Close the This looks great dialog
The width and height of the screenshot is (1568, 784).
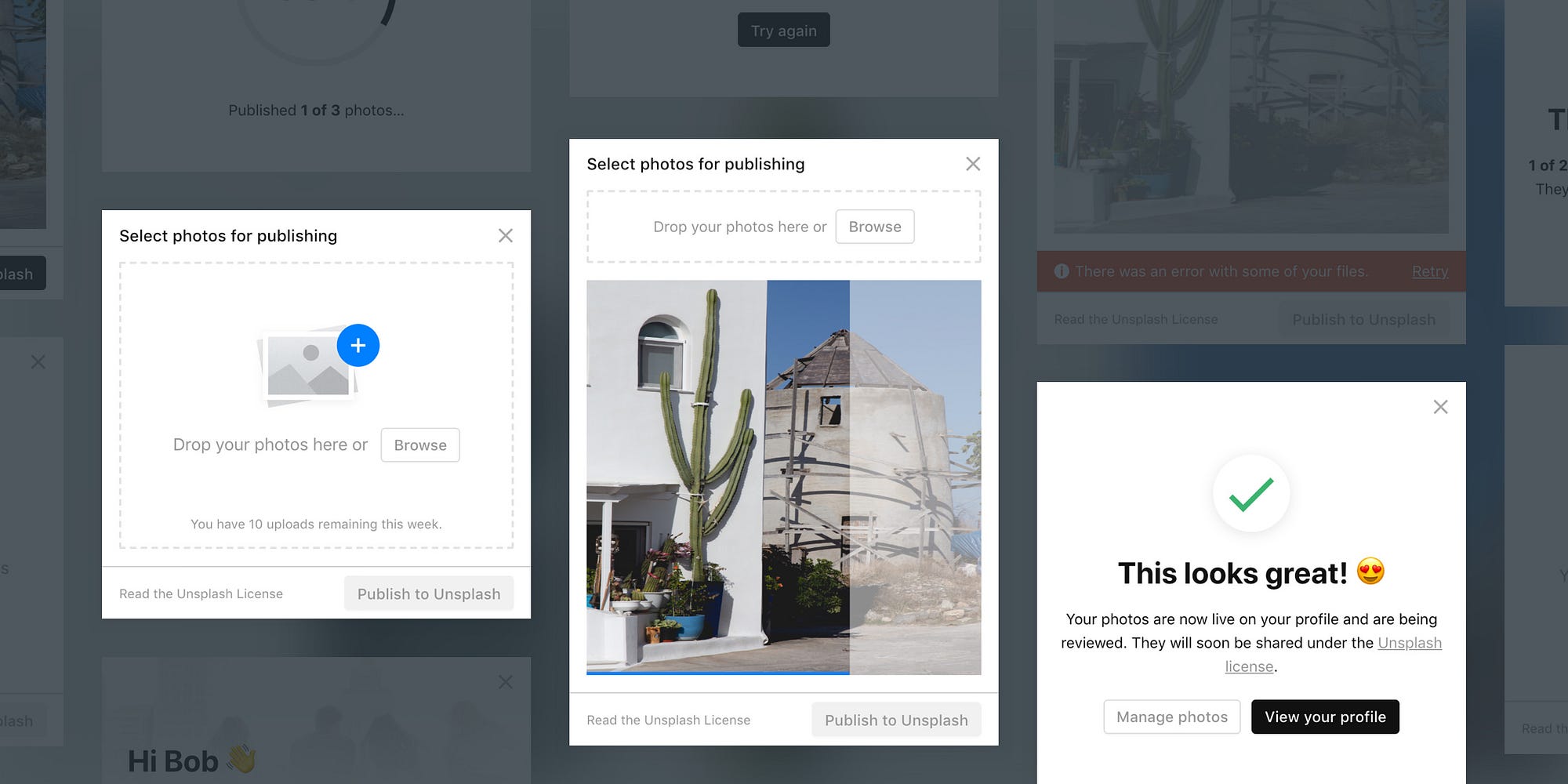pyautogui.click(x=1440, y=407)
